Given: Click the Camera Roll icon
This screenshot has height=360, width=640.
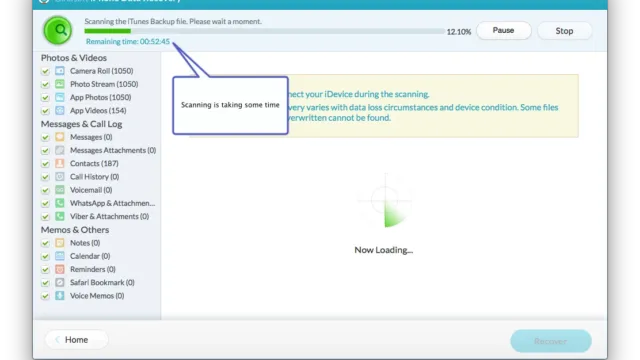Looking at the screenshot, I should click(60, 71).
